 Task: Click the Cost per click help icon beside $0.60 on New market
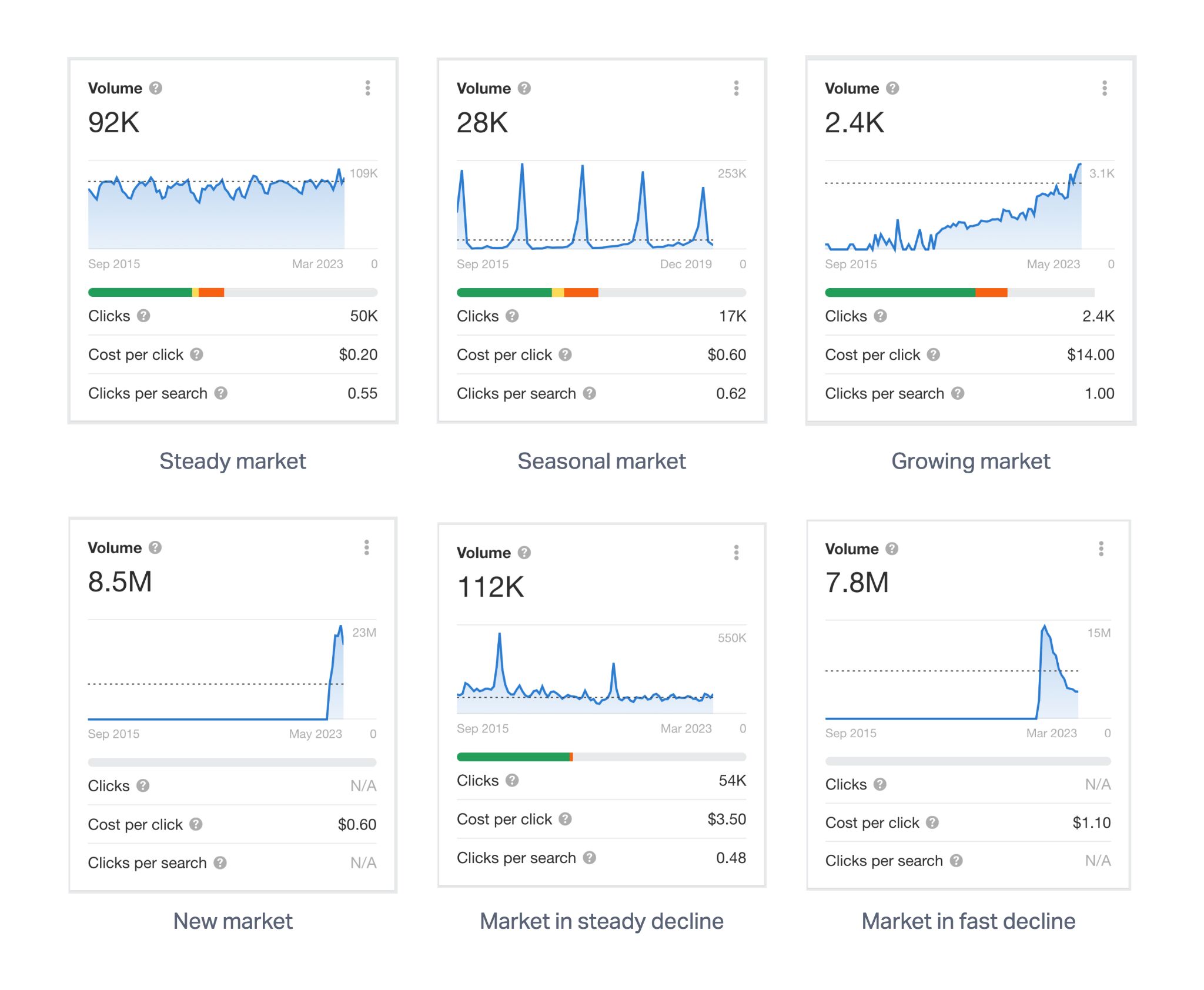click(196, 824)
